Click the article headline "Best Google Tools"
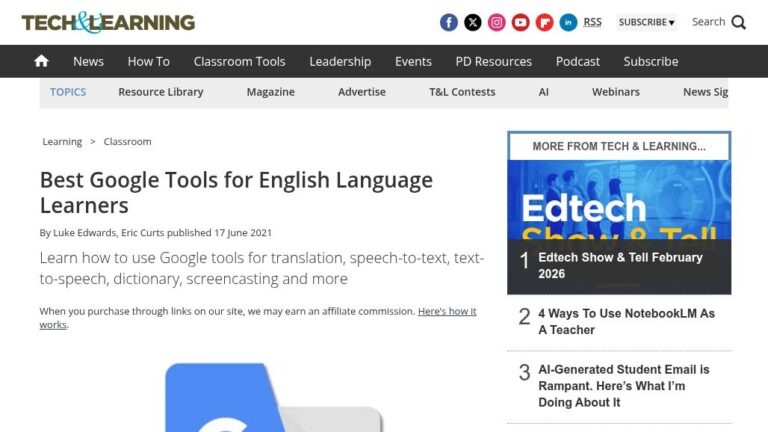Image resolution: width=768 pixels, height=432 pixels. click(236, 192)
